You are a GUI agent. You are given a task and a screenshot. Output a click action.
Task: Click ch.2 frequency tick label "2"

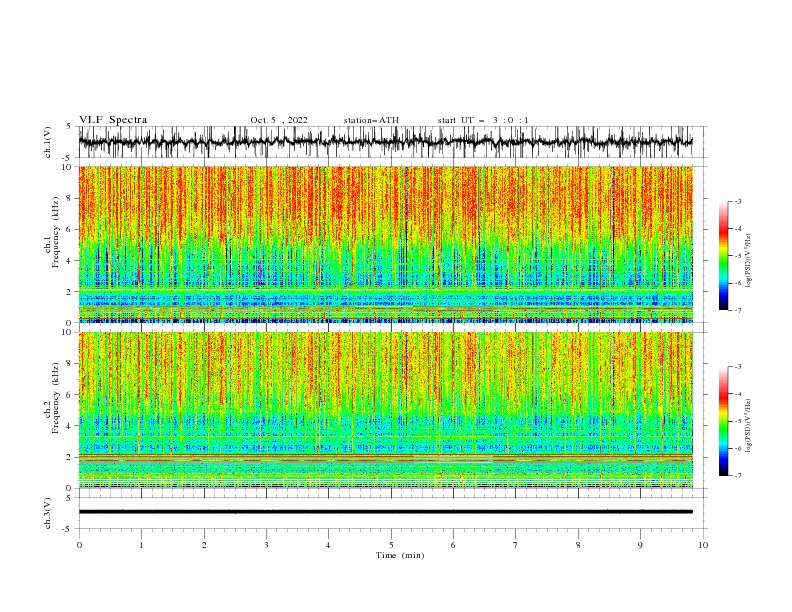coord(70,457)
